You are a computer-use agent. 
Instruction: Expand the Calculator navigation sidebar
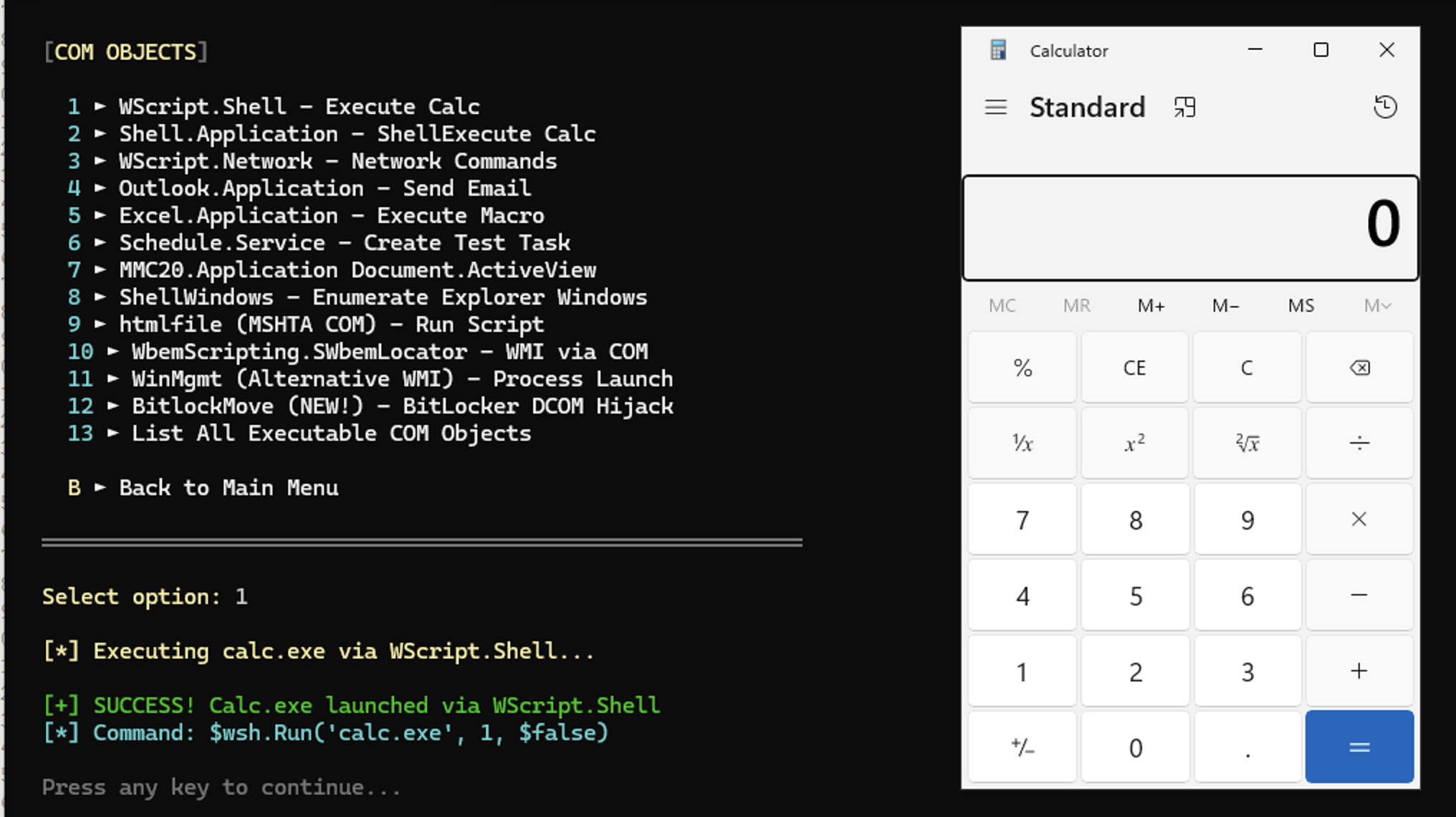(996, 106)
